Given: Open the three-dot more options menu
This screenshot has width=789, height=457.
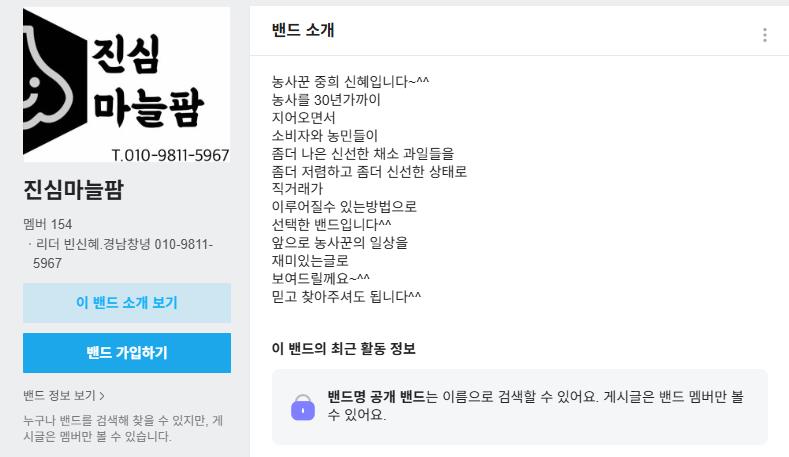Looking at the screenshot, I should click(x=764, y=35).
